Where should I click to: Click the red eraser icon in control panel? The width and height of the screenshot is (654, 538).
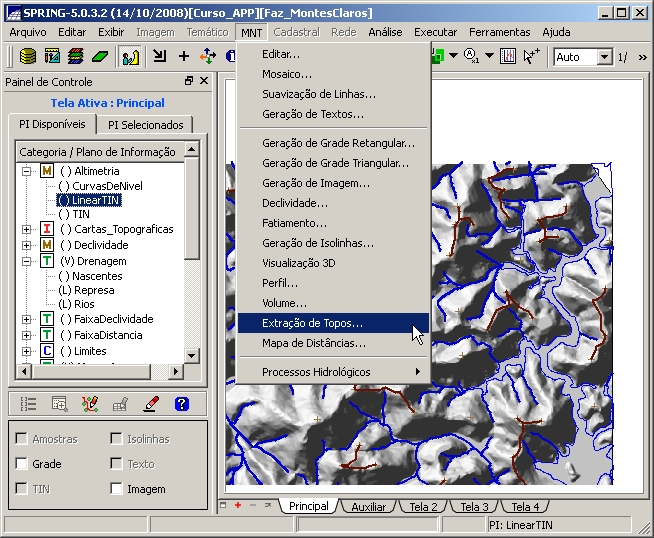pos(151,404)
